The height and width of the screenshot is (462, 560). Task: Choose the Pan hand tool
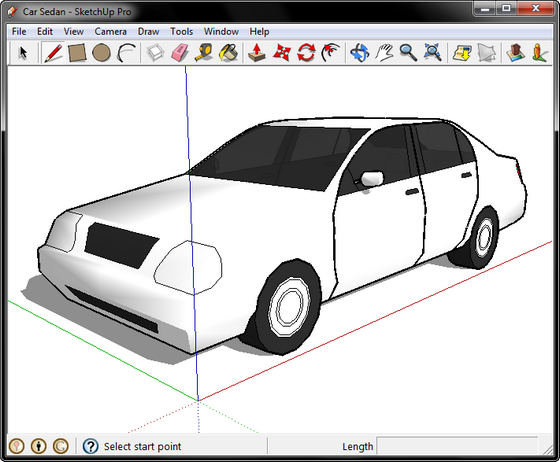click(384, 53)
